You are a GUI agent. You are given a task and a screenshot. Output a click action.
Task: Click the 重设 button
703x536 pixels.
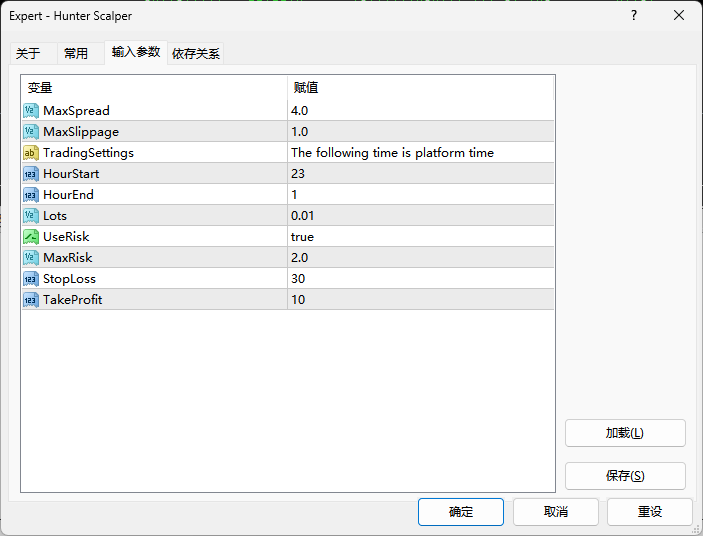(x=649, y=512)
